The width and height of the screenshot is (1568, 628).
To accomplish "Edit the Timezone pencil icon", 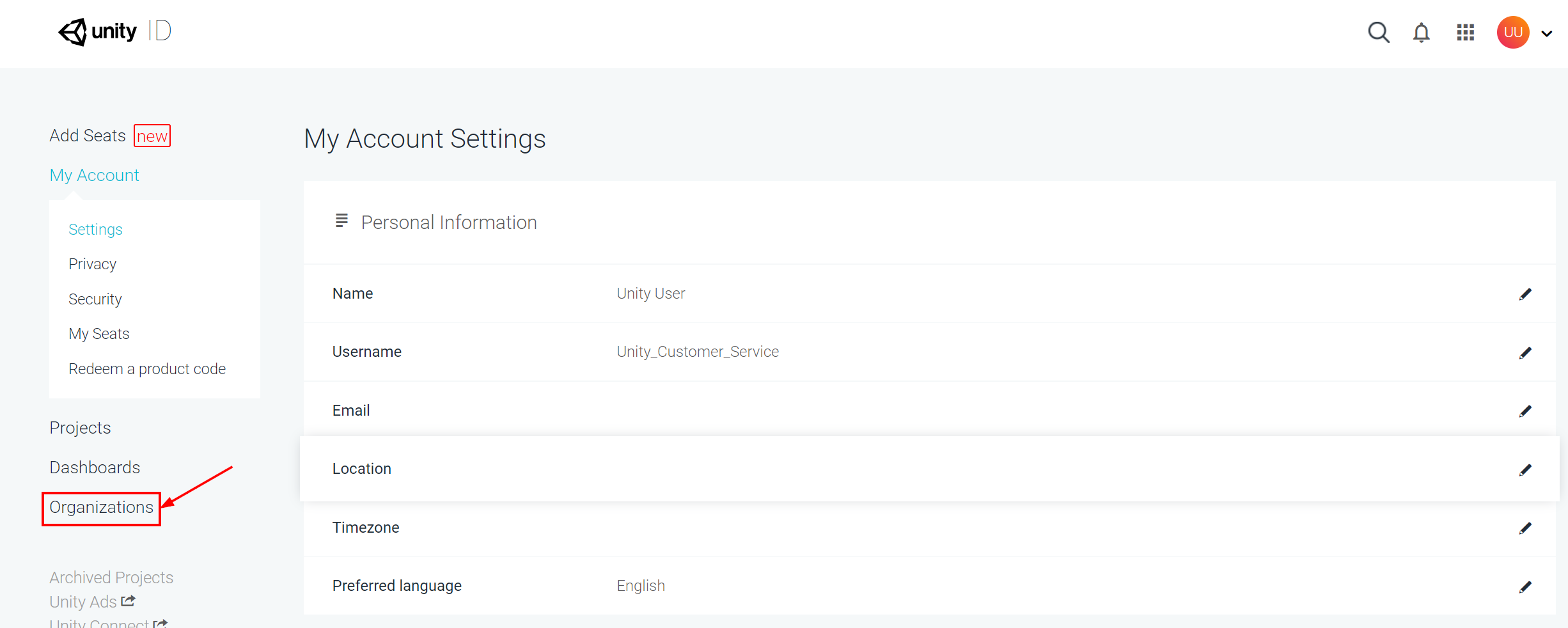I will [x=1525, y=528].
